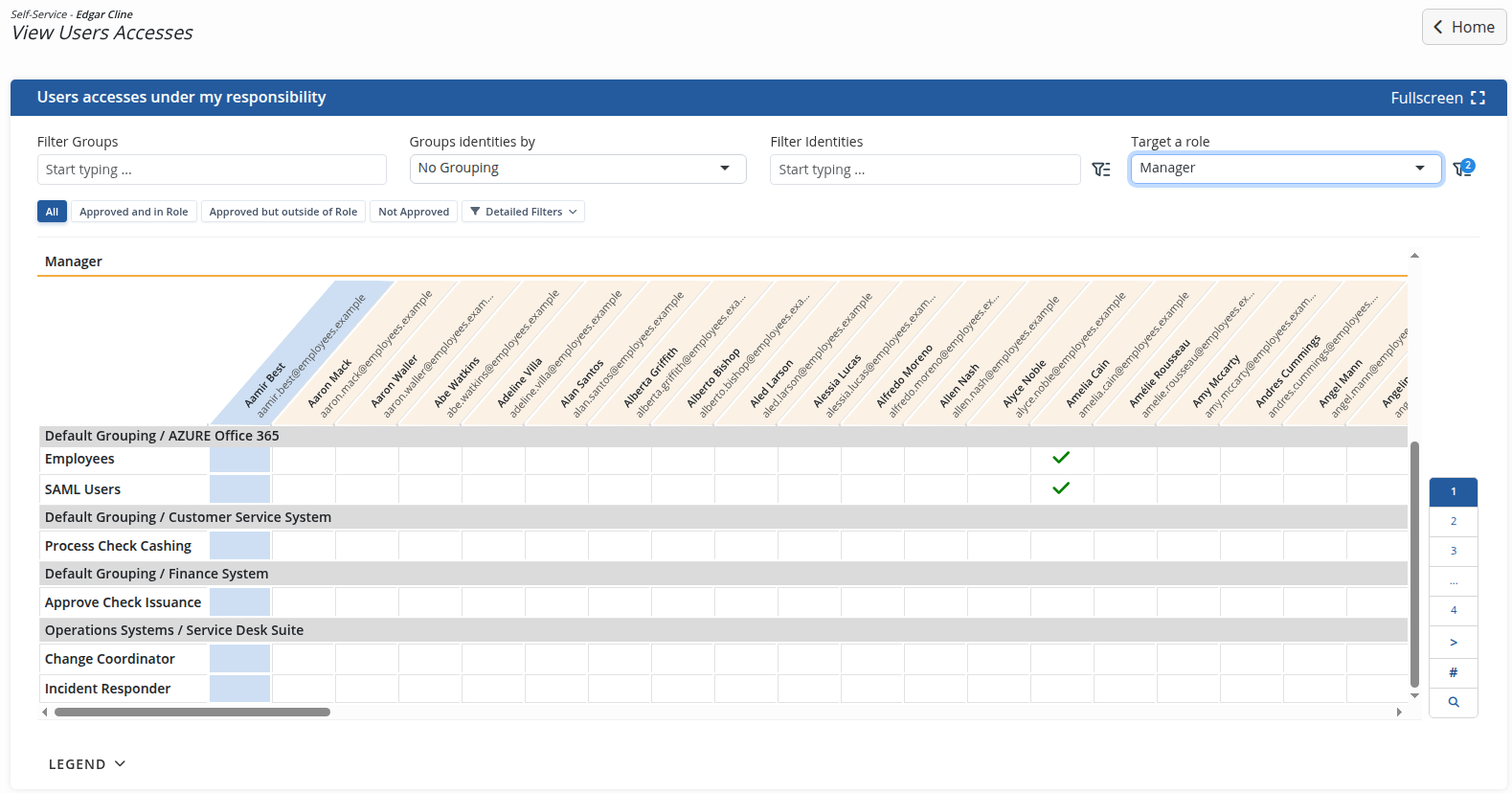Click the Approve Check Issuance row label
The image size is (1512, 793).
pos(123,602)
